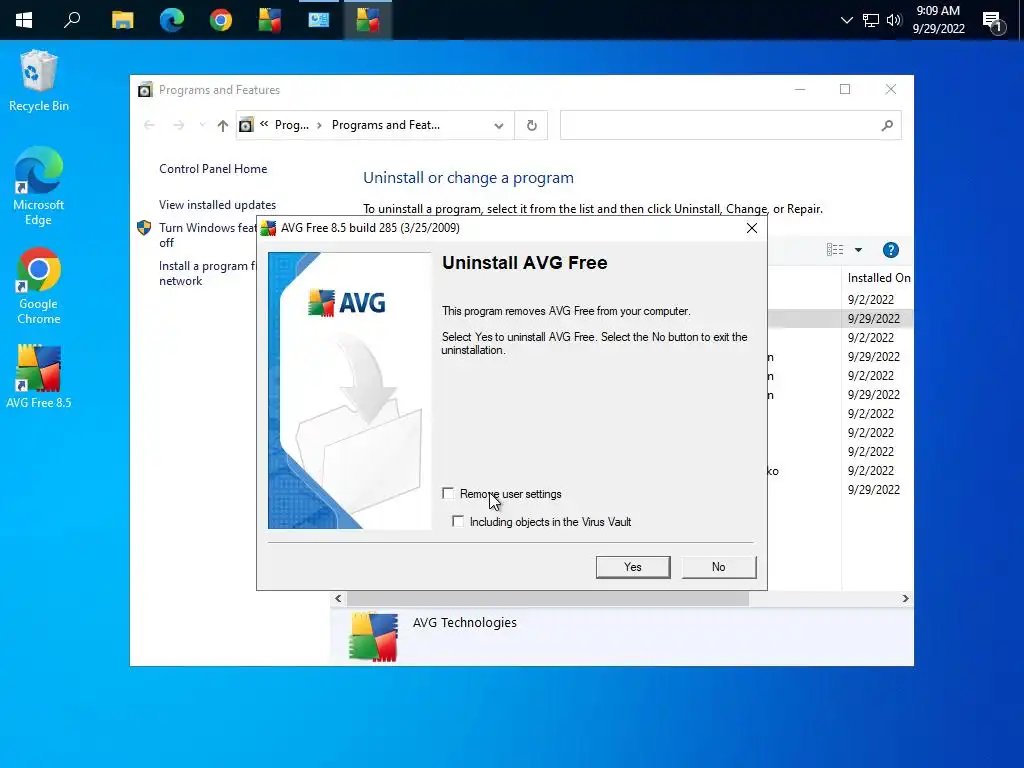Confirm uninstall with Yes button
The width and height of the screenshot is (1024, 768).
(633, 567)
